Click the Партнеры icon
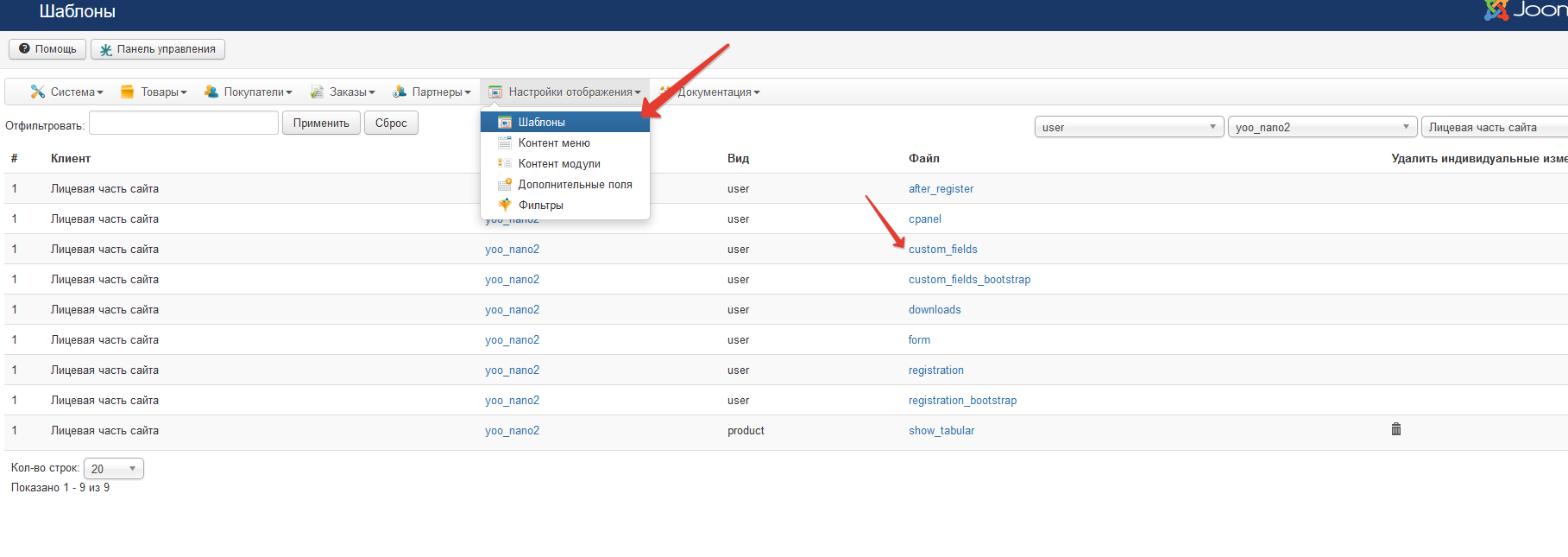This screenshot has width=1568, height=557. pyautogui.click(x=400, y=92)
